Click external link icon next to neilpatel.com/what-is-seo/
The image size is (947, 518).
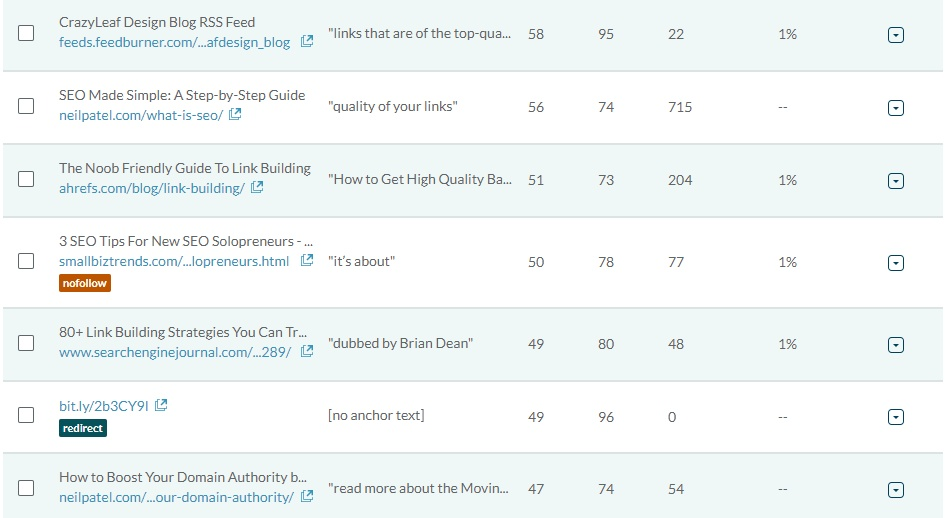[x=235, y=114]
